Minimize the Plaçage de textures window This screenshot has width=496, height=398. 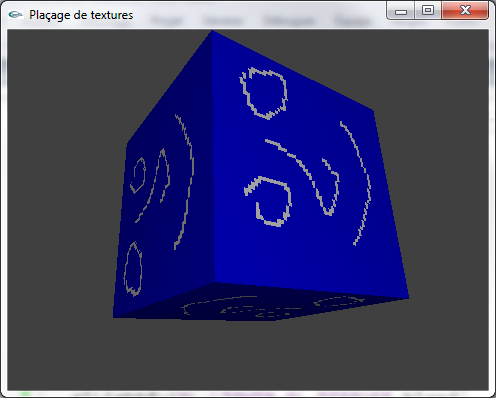(x=401, y=11)
